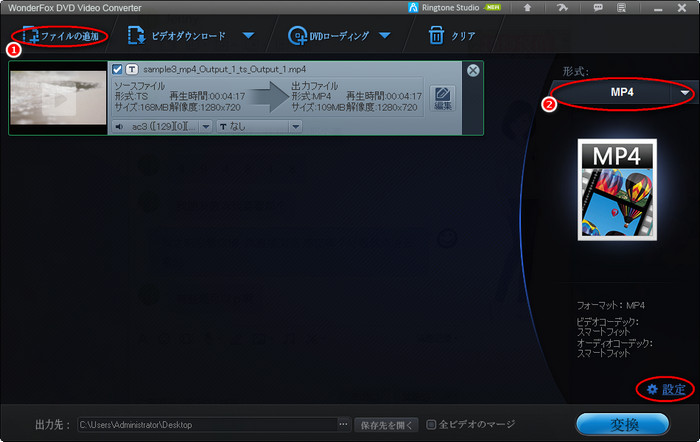Play the video thumbnail preview
700x442 pixels.
pos(58,99)
